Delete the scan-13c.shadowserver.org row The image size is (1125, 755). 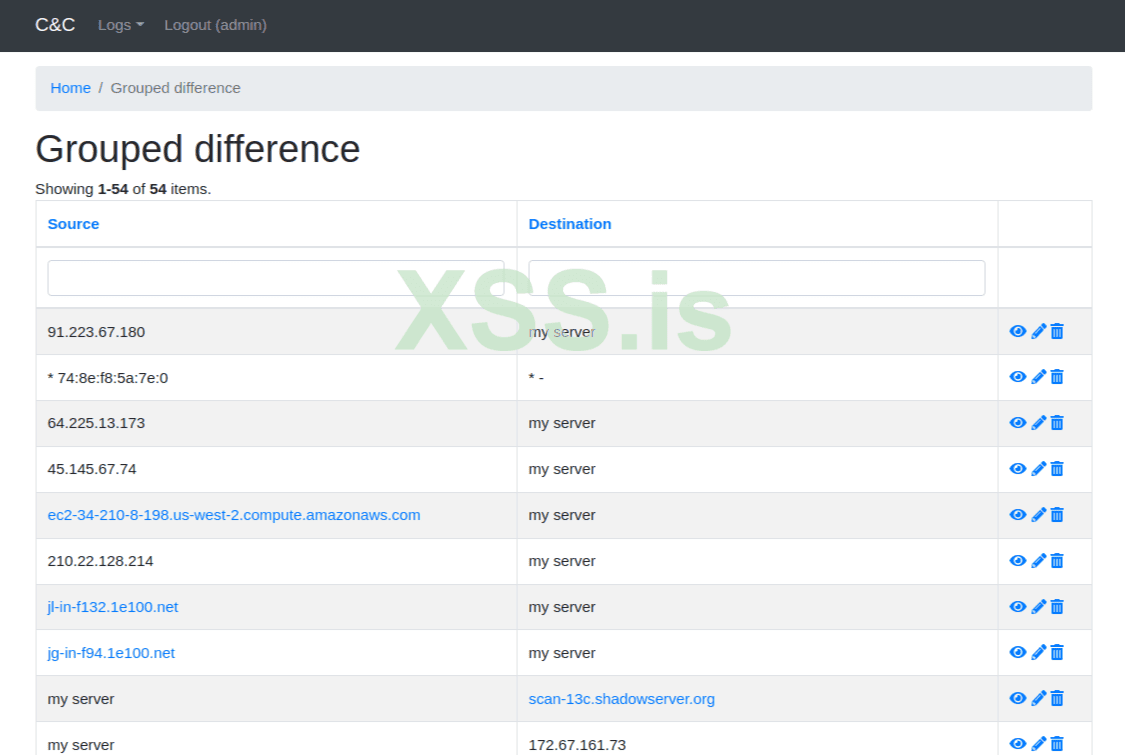click(1057, 698)
